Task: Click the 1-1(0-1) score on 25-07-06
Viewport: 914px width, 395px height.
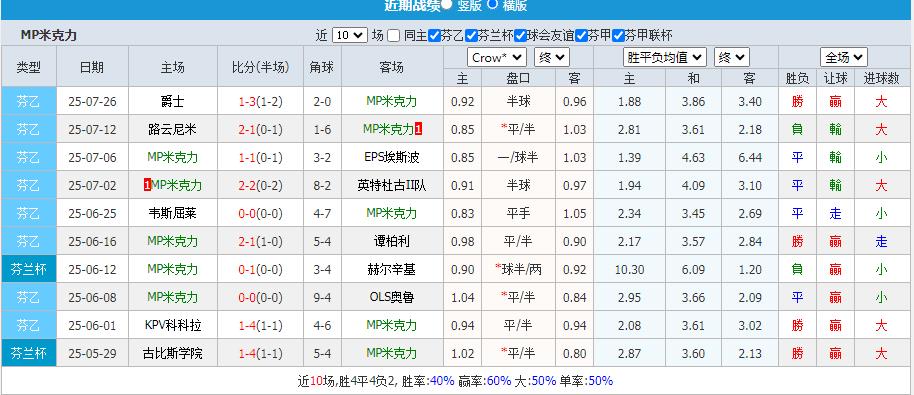Action: [x=260, y=157]
